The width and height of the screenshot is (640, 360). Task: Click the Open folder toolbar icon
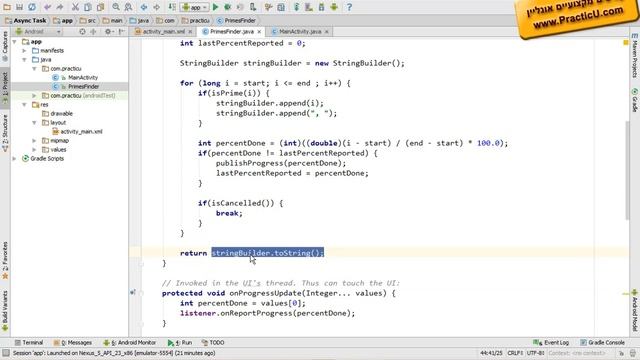pos(7,7)
